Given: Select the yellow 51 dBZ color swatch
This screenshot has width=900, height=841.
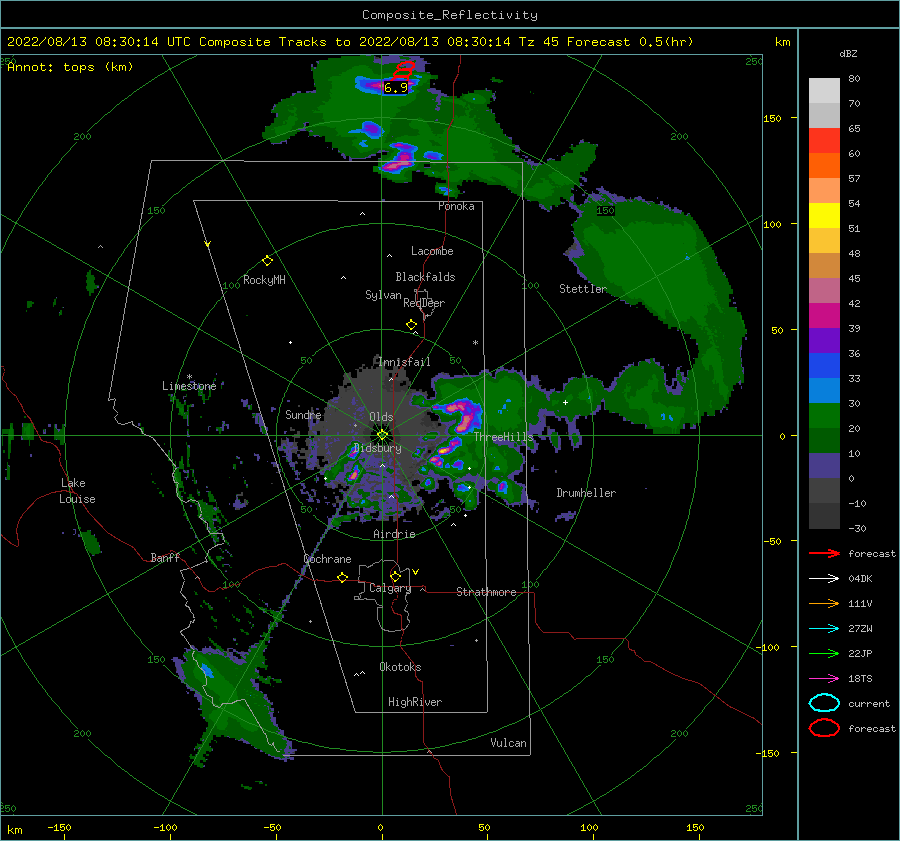Looking at the screenshot, I should click(x=824, y=215).
